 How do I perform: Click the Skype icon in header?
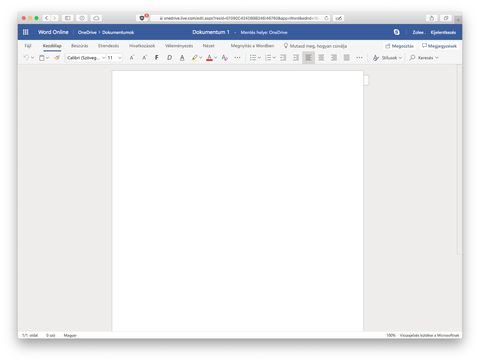point(396,32)
